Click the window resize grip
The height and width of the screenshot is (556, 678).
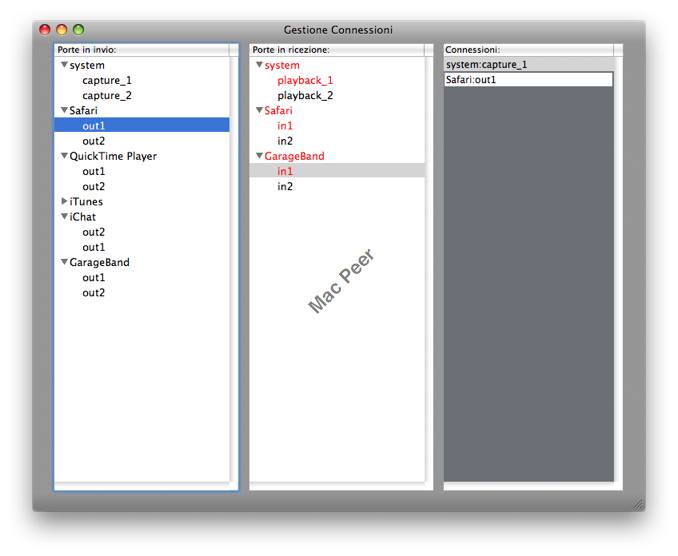(x=639, y=505)
